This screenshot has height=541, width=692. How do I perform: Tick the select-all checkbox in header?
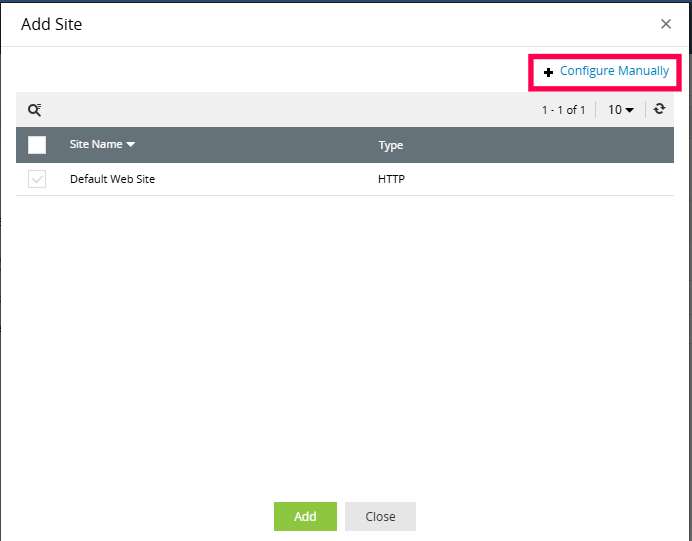37,145
